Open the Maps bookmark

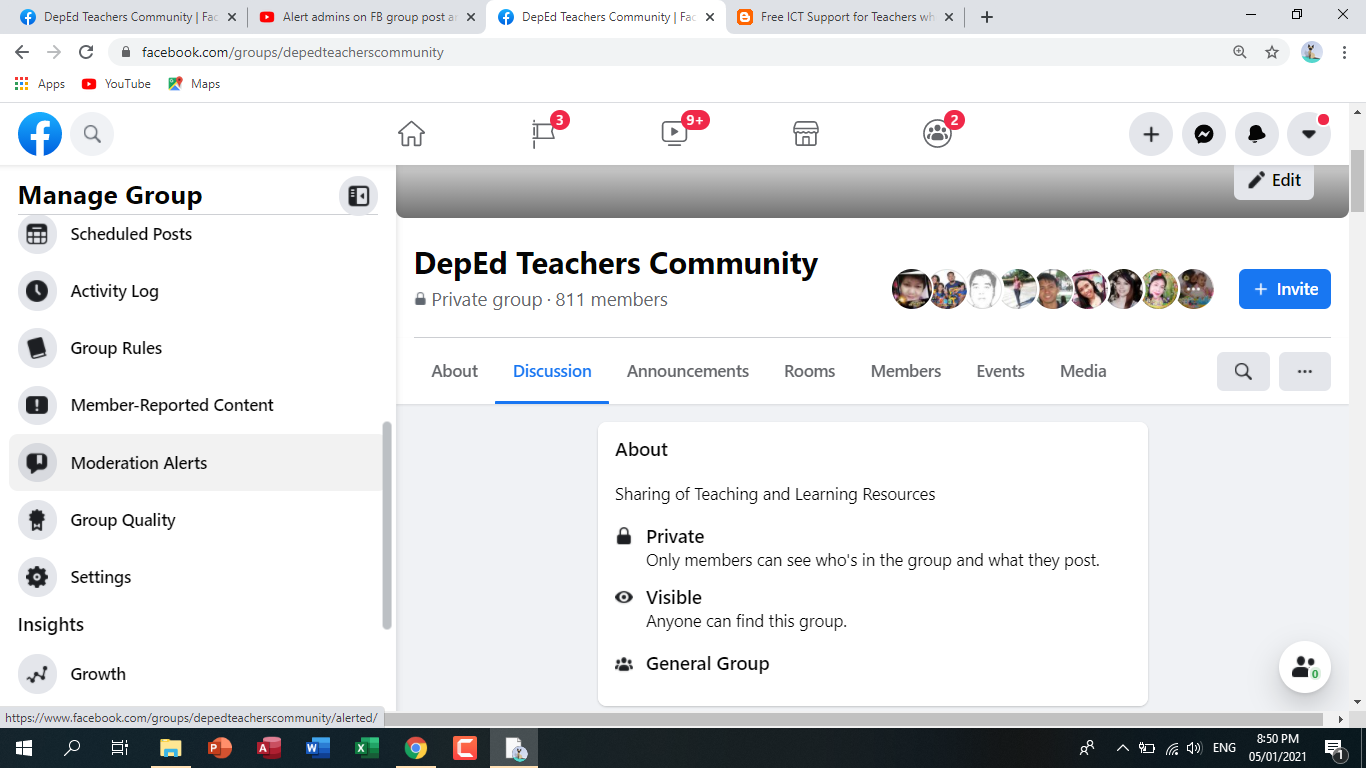(x=194, y=84)
